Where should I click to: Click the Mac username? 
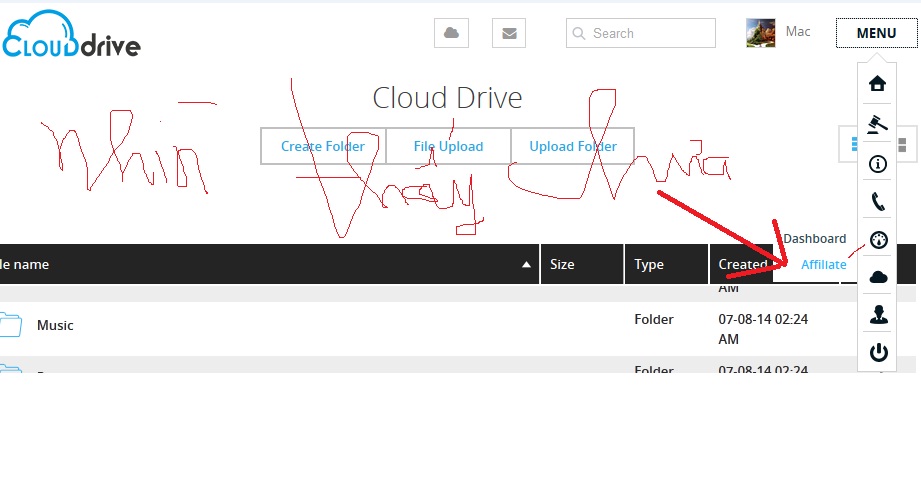[798, 32]
